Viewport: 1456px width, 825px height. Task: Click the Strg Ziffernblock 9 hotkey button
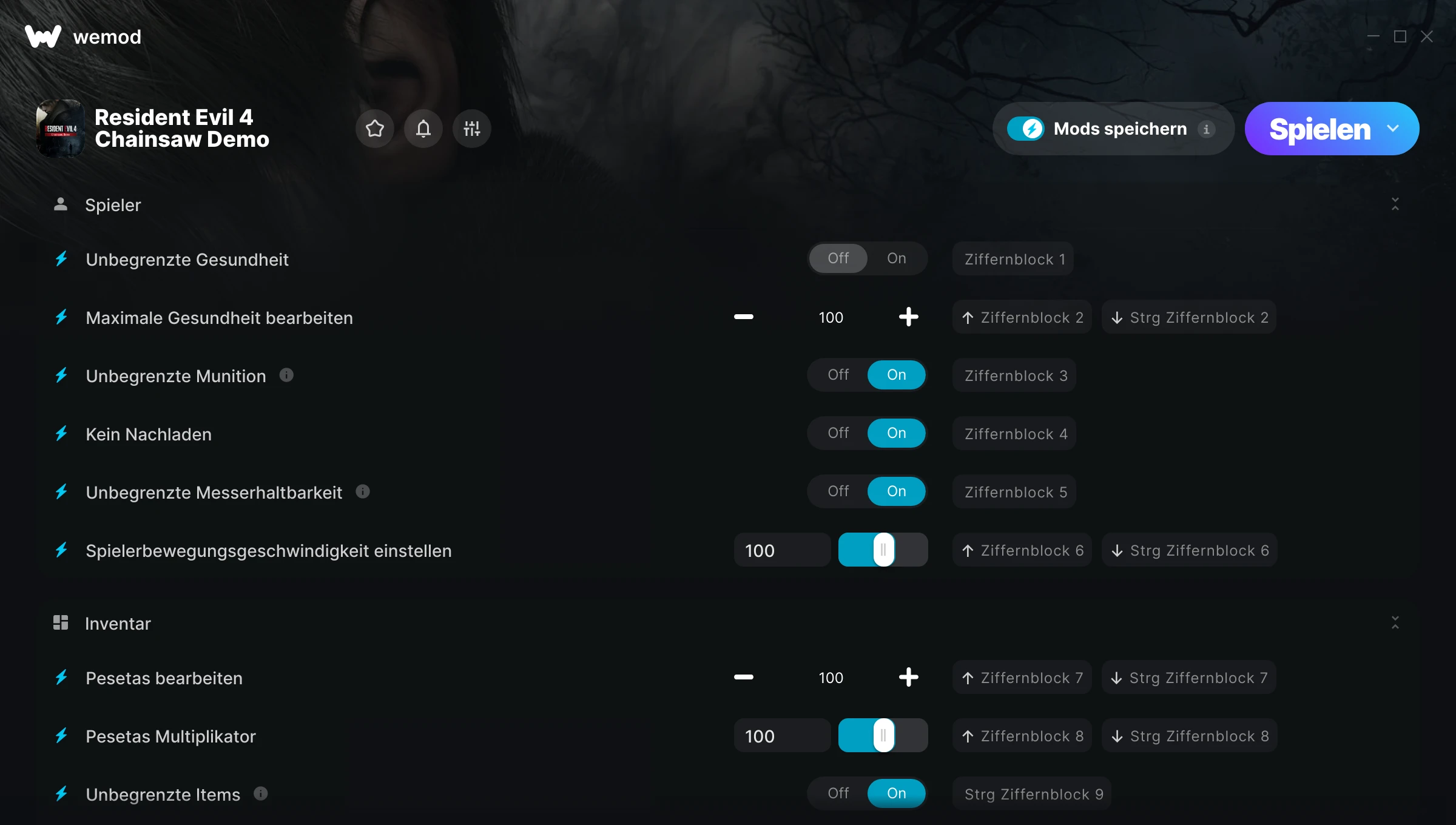(x=1033, y=794)
